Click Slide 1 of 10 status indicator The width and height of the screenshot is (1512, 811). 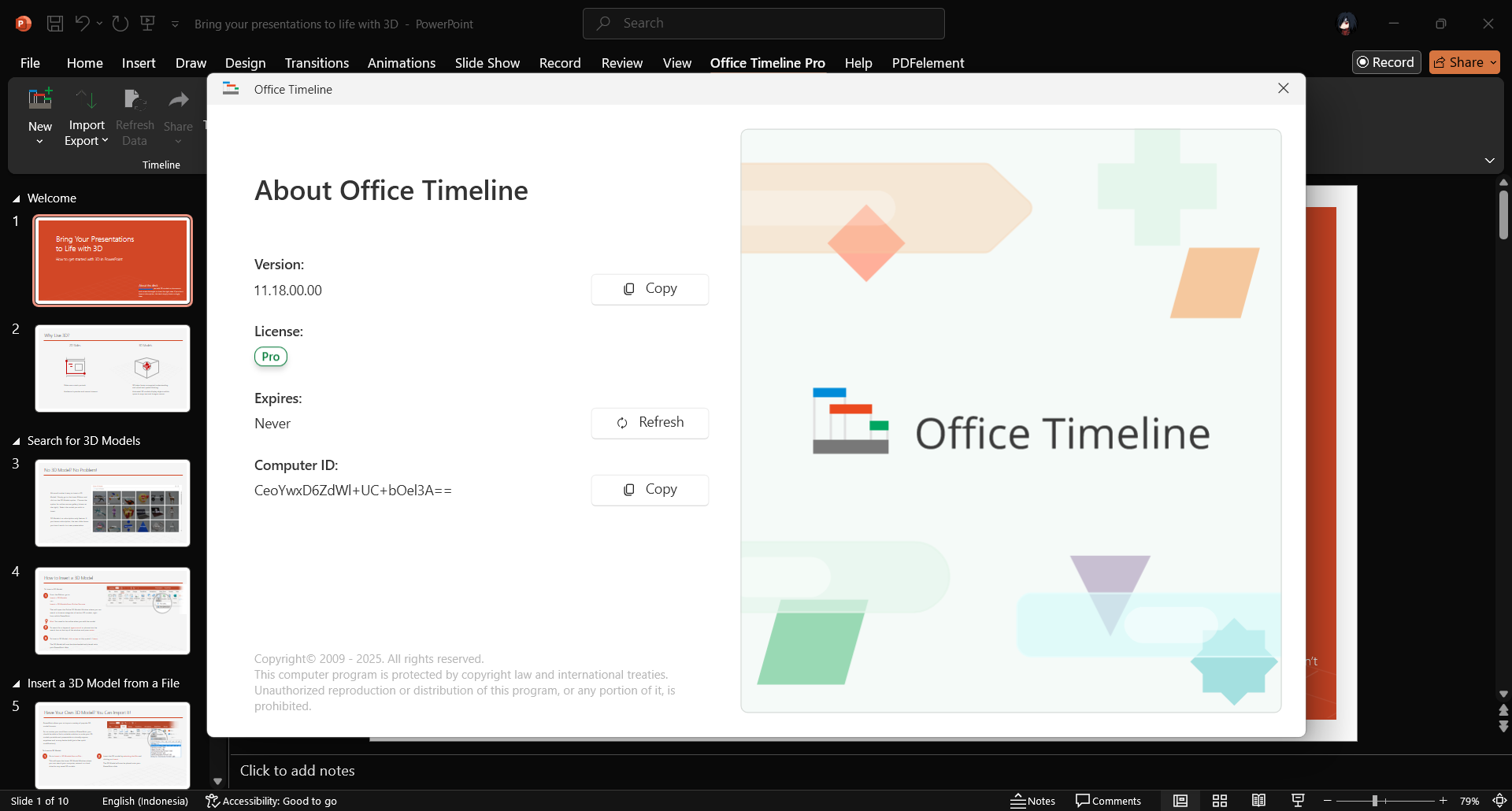pos(39,801)
